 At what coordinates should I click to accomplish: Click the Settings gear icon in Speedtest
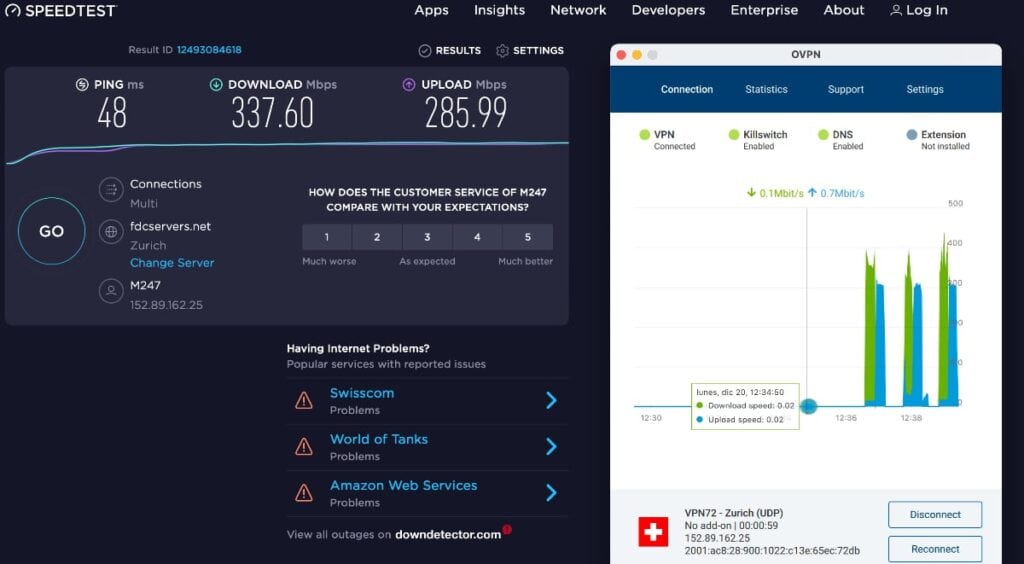coord(502,50)
